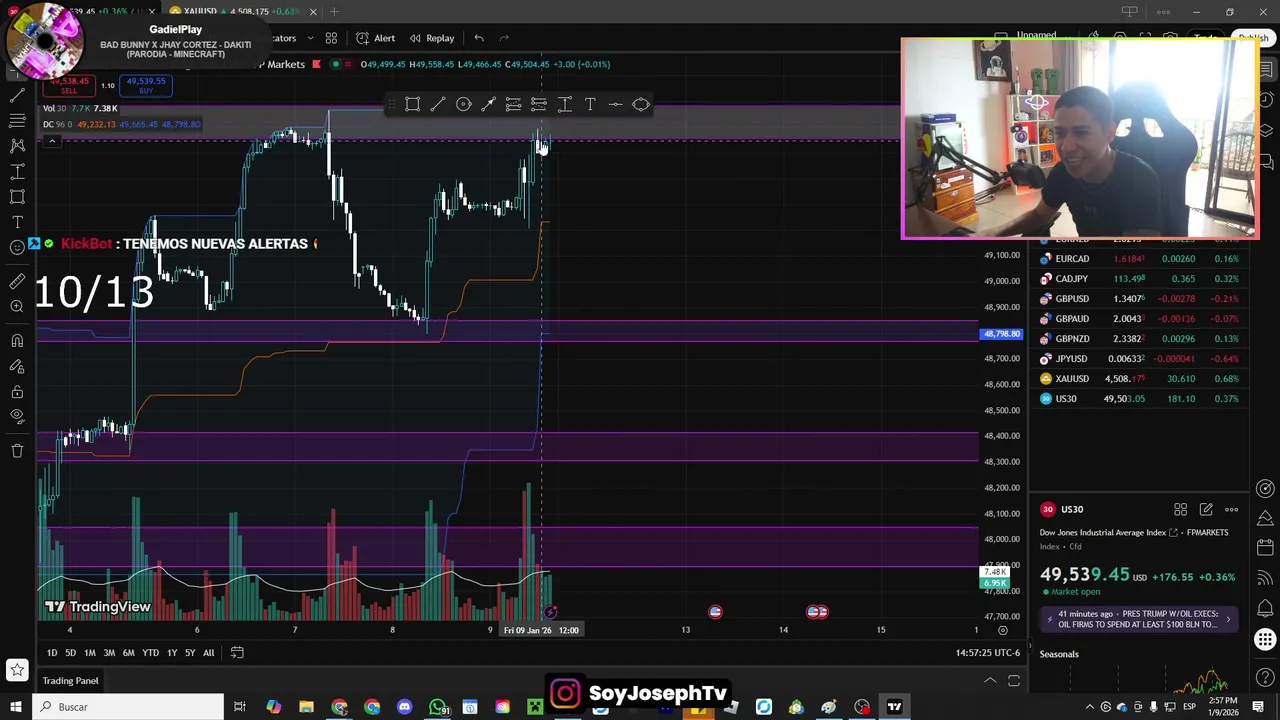Select the trend line in floating toolbar
1280x720 pixels.
tap(438, 104)
